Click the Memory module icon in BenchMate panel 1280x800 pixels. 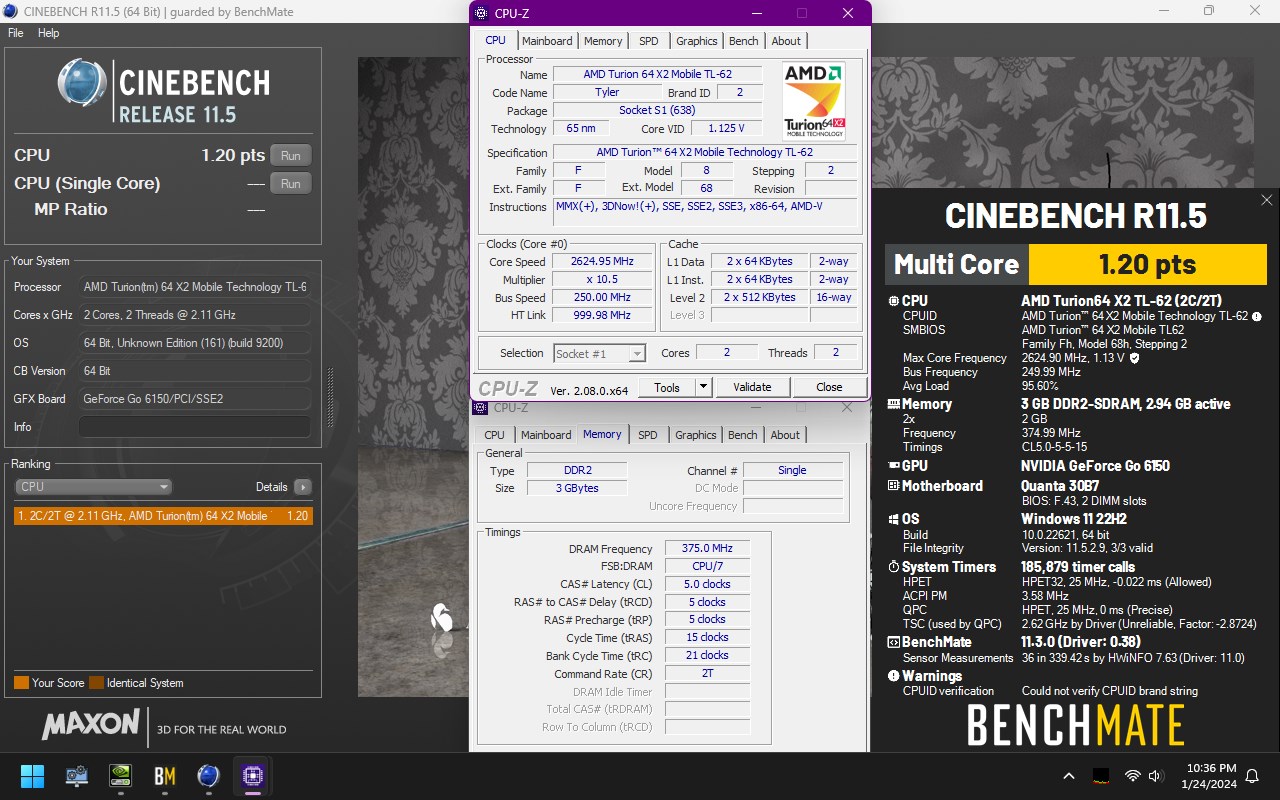click(894, 404)
